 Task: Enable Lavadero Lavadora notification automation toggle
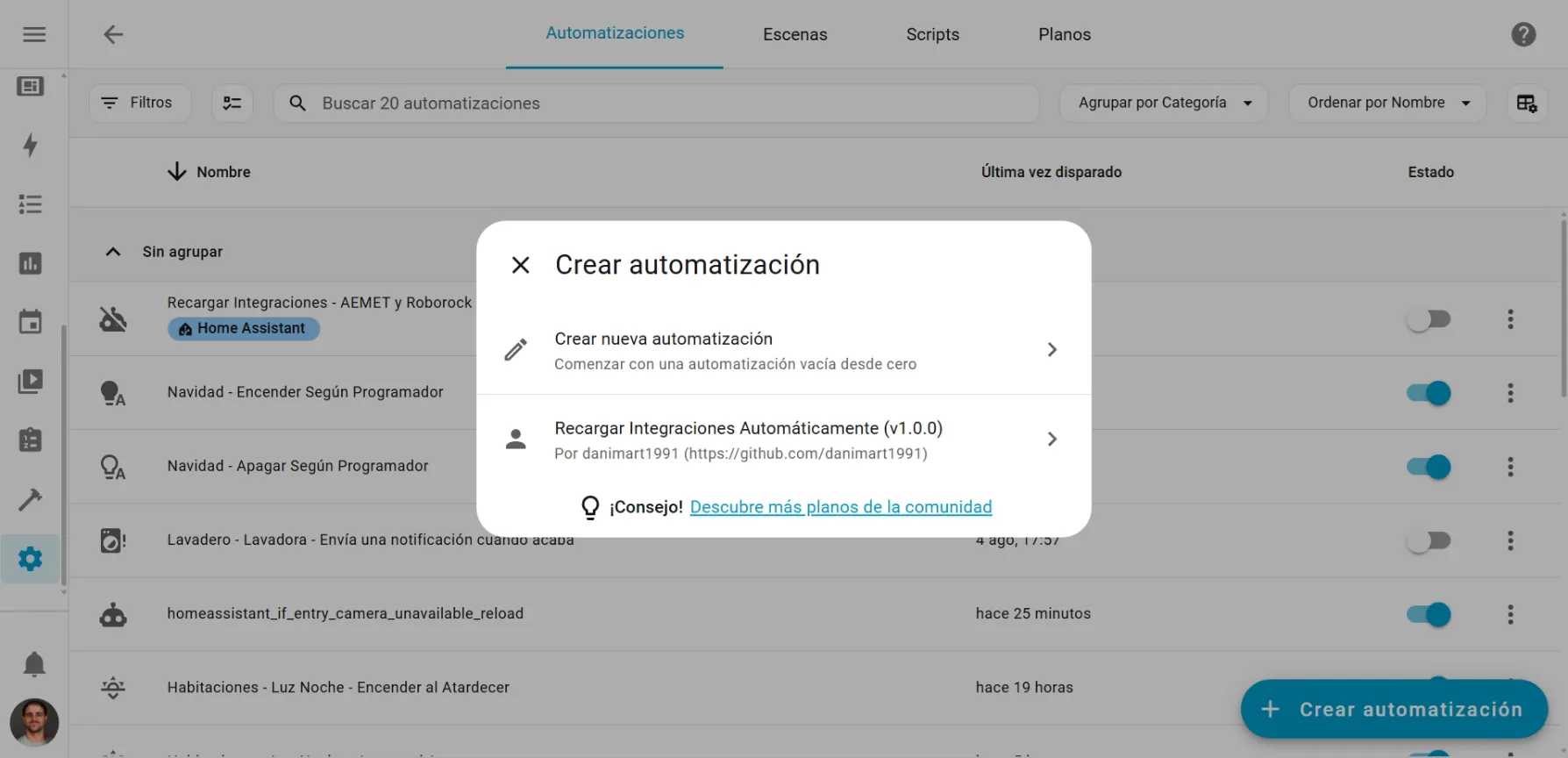[x=1429, y=540]
